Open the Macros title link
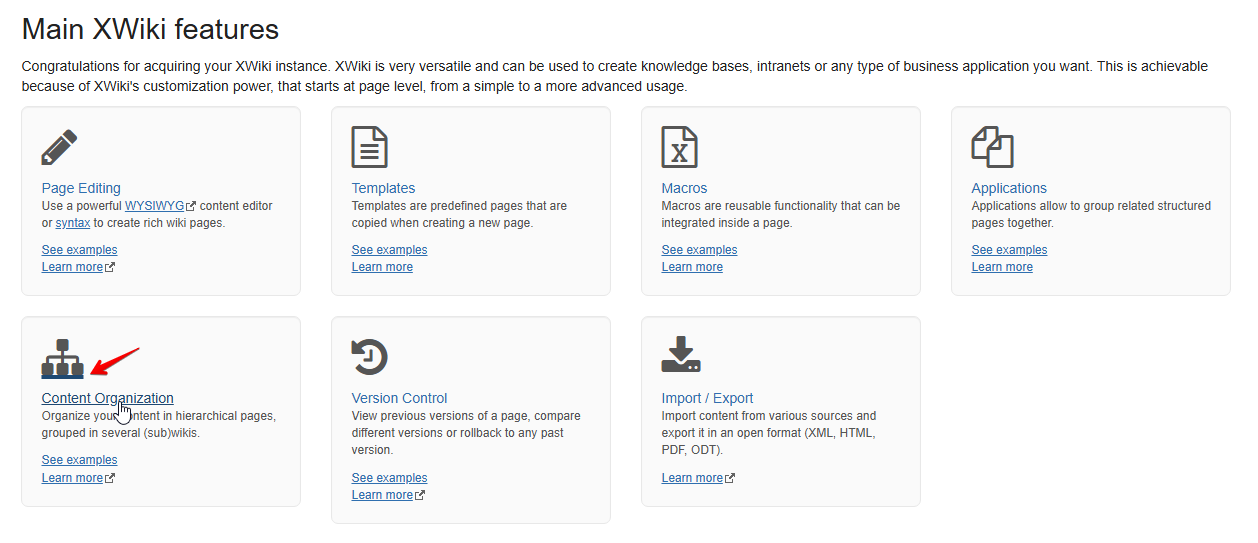Image resolution: width=1258 pixels, height=543 pixels. pyautogui.click(x=684, y=188)
